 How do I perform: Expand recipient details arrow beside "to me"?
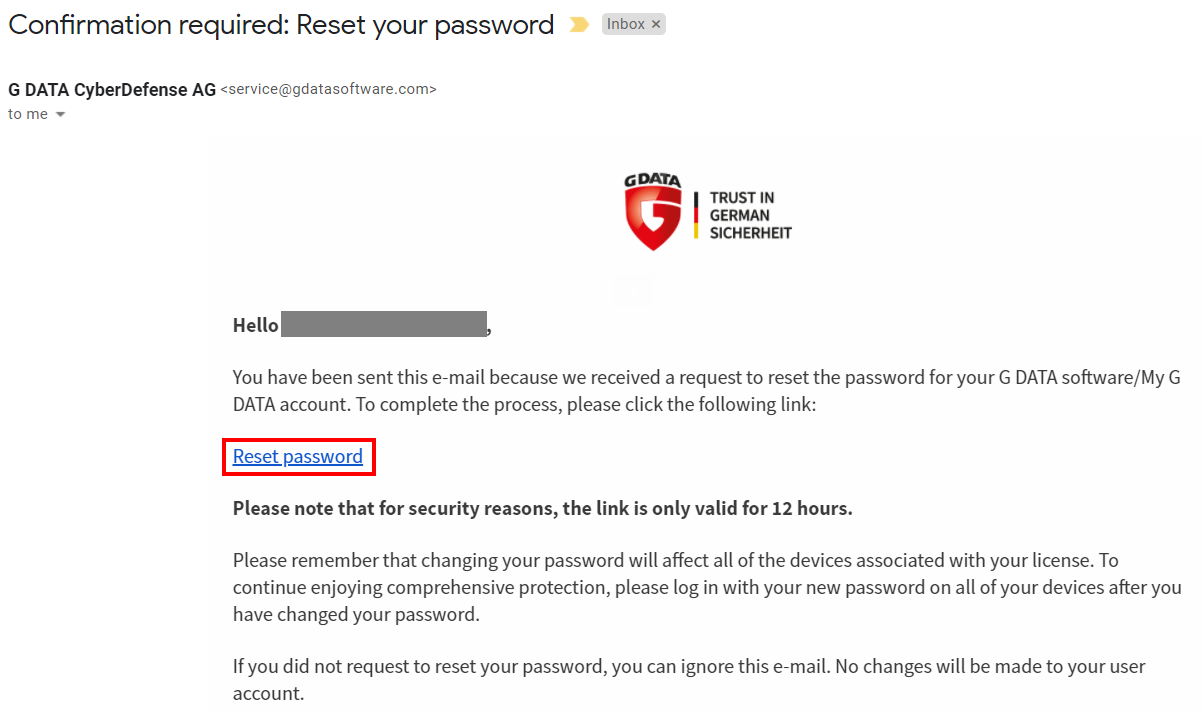[x=60, y=115]
